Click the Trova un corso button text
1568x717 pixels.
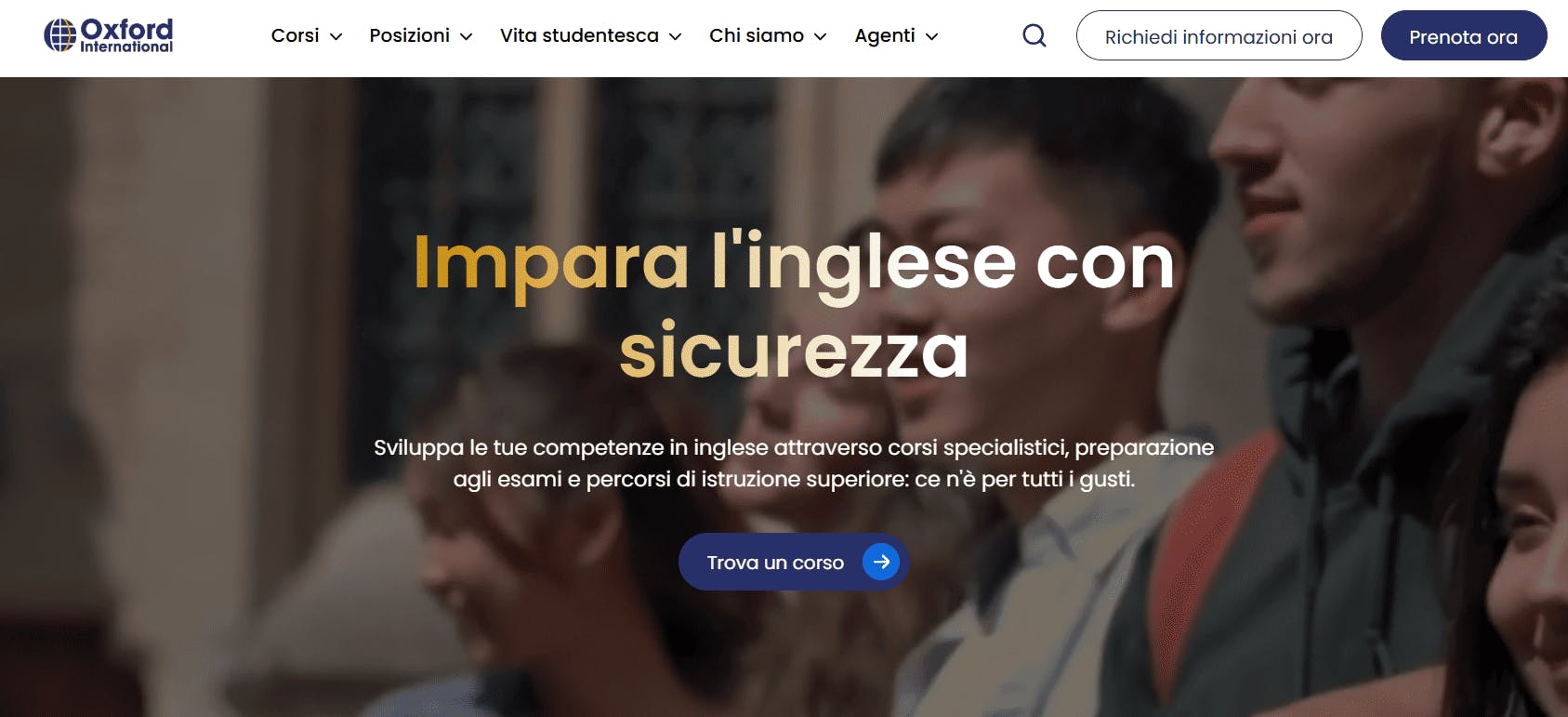[775, 563]
